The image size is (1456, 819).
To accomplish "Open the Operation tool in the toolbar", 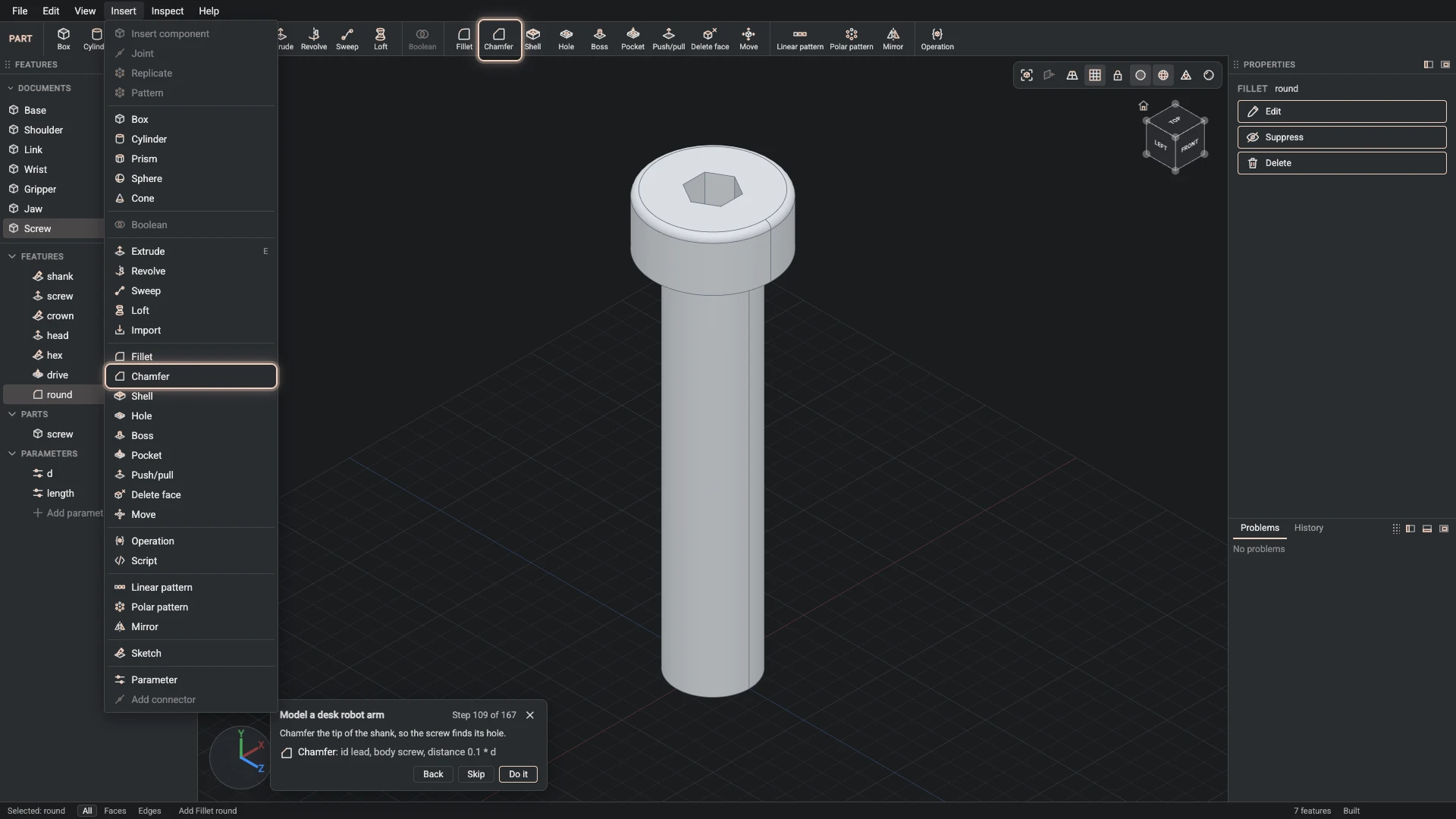I will 938,39.
